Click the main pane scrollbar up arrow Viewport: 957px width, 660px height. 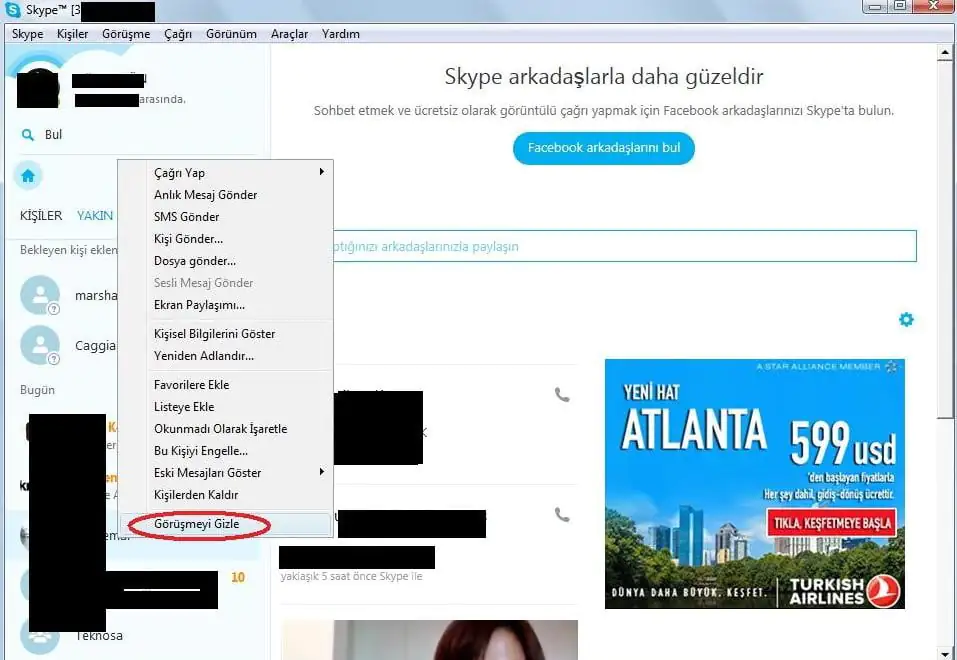click(945, 53)
